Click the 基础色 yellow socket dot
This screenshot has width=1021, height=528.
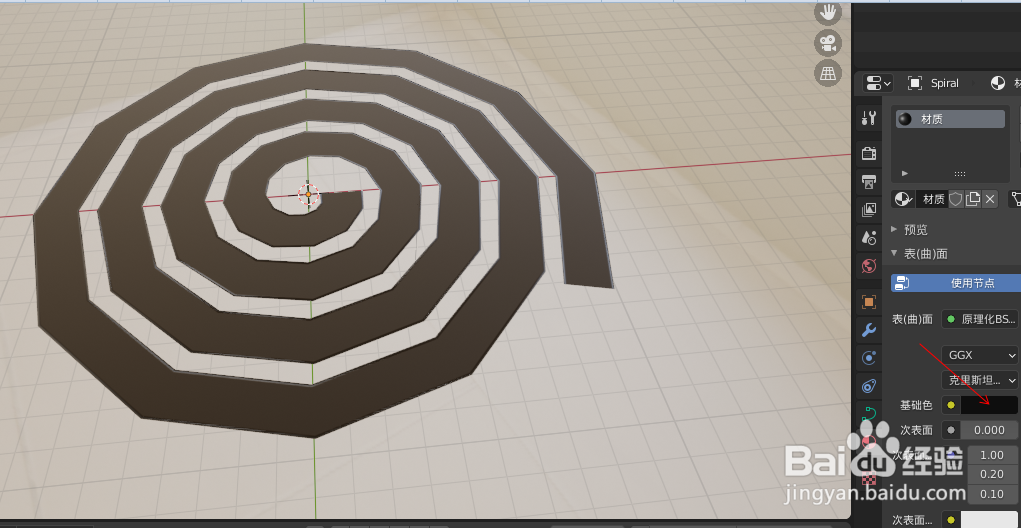pos(951,405)
